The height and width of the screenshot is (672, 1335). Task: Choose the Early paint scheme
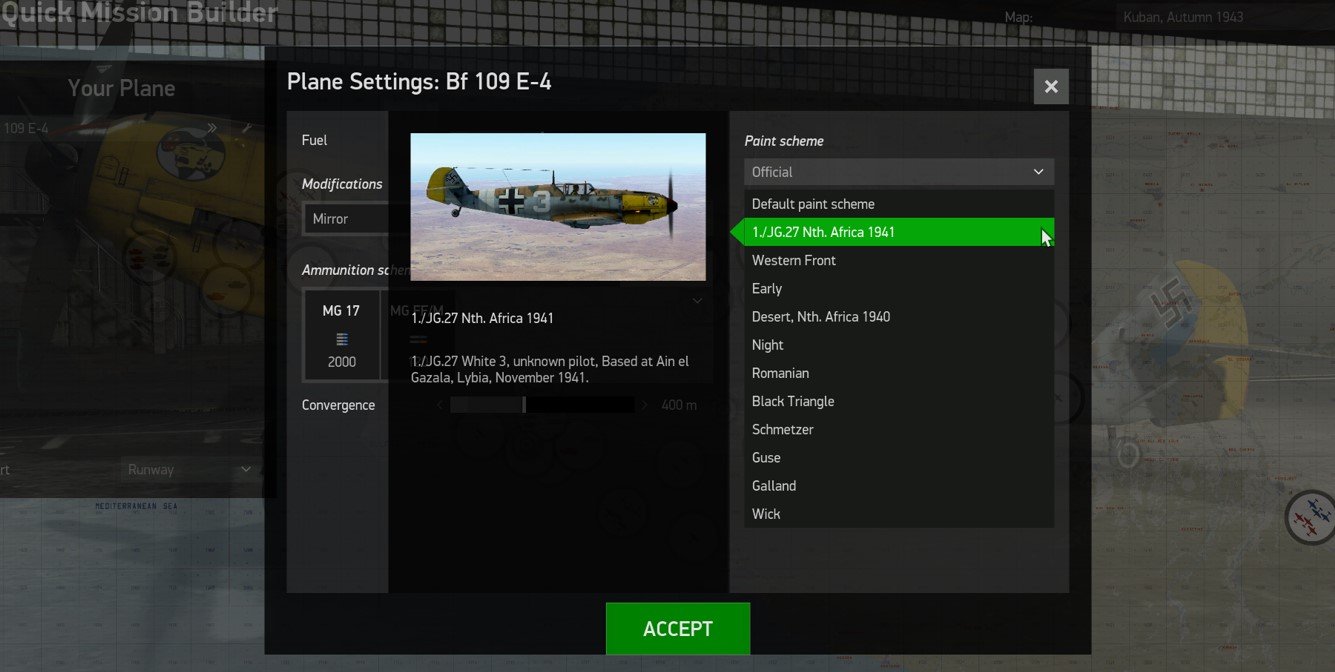pyautogui.click(x=899, y=288)
